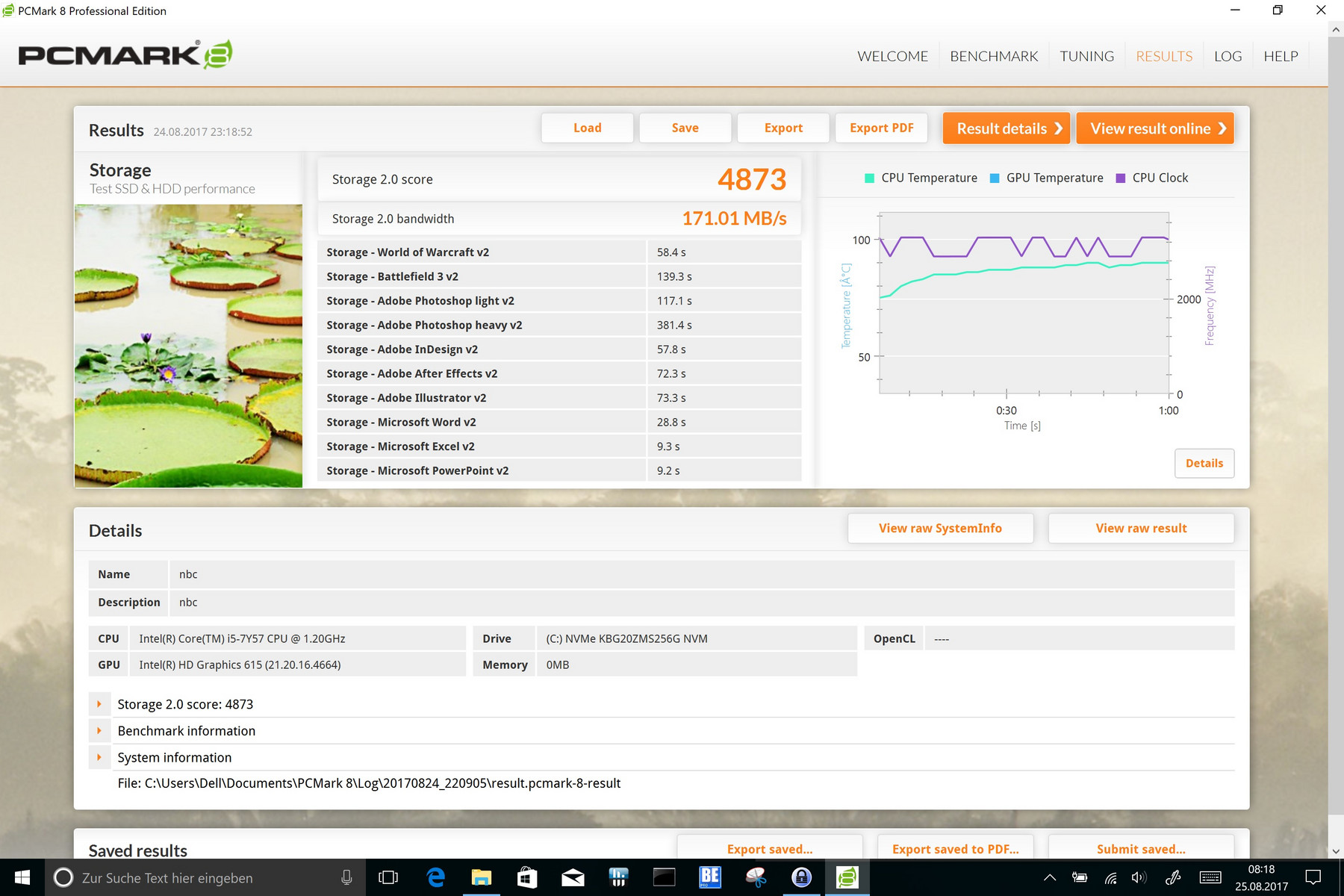Toggle CPU Clock legend swatch

[x=1120, y=178]
